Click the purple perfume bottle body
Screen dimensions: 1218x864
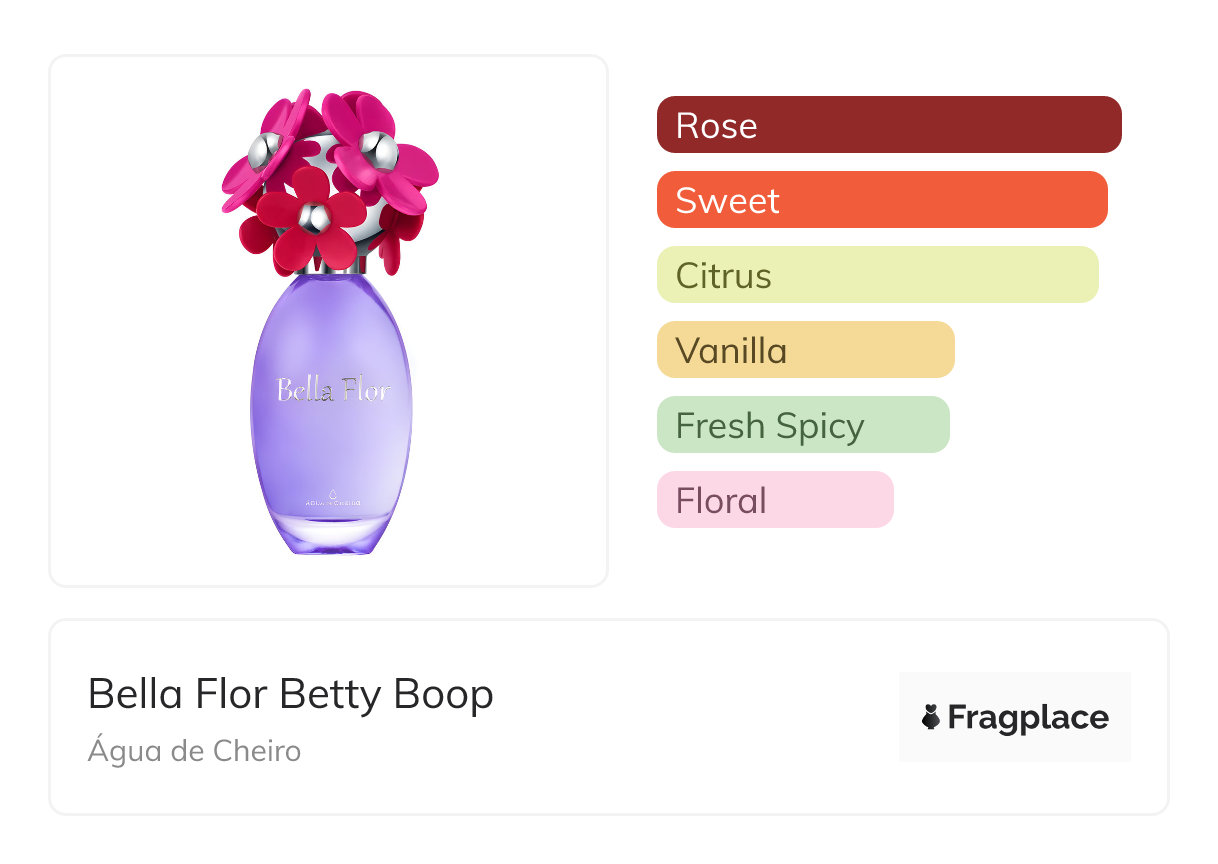330,440
